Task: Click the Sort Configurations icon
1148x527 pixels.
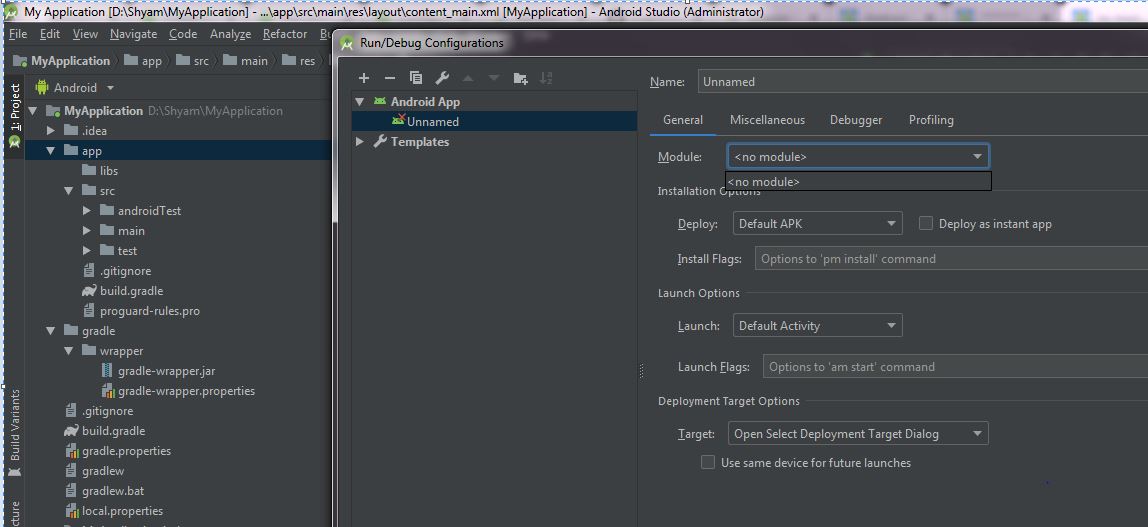Action: point(546,78)
